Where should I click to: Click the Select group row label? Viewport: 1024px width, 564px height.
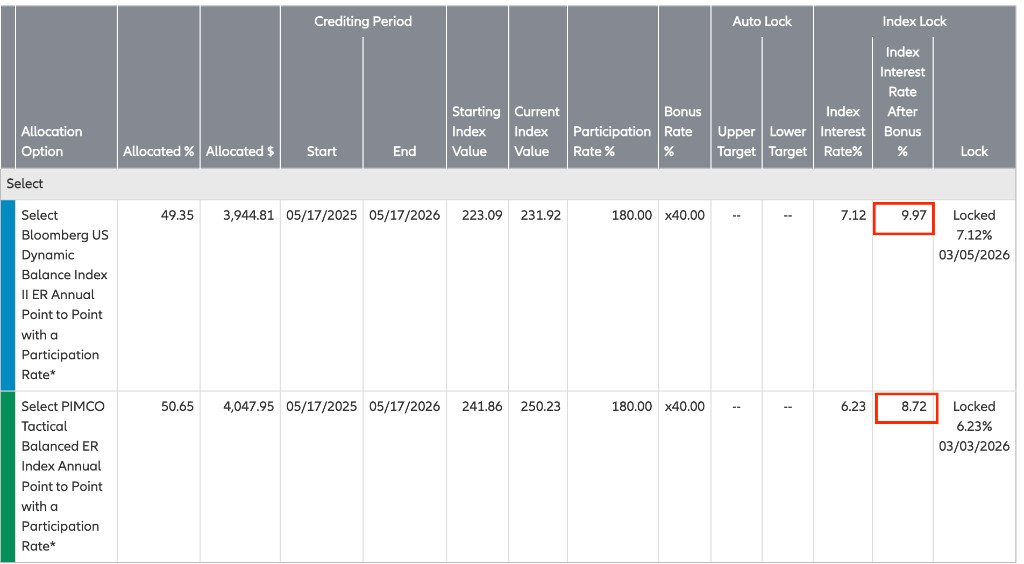coord(25,184)
